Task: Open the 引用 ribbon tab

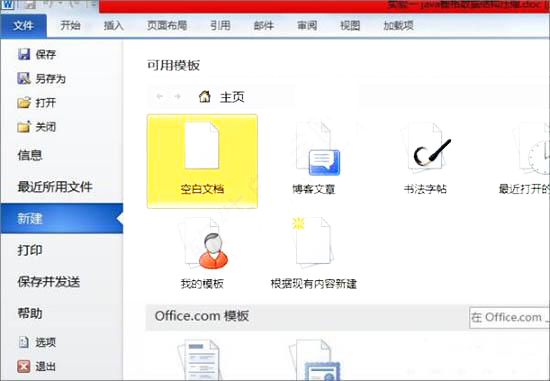Action: click(x=220, y=26)
